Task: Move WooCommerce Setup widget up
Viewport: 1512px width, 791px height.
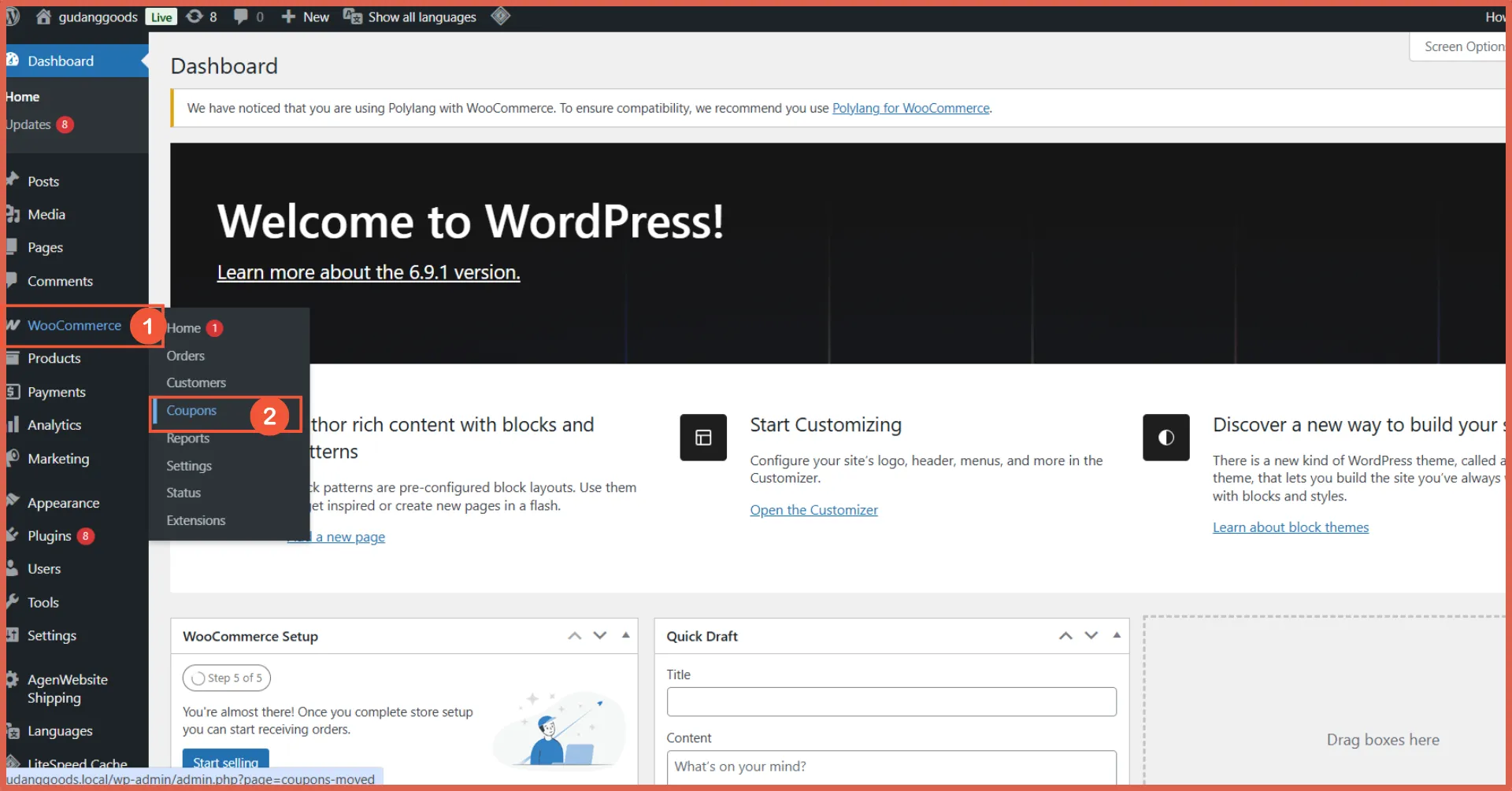Action: coord(575,635)
